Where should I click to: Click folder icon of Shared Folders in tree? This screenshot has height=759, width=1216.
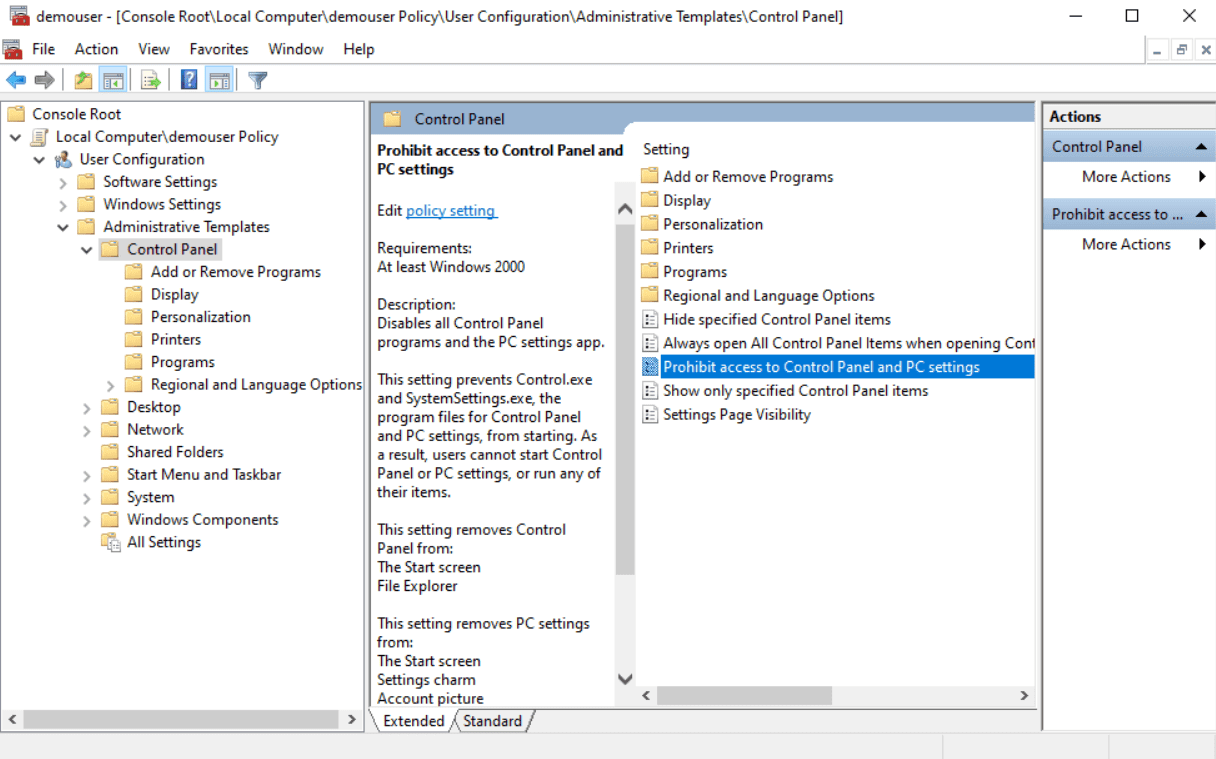point(111,452)
